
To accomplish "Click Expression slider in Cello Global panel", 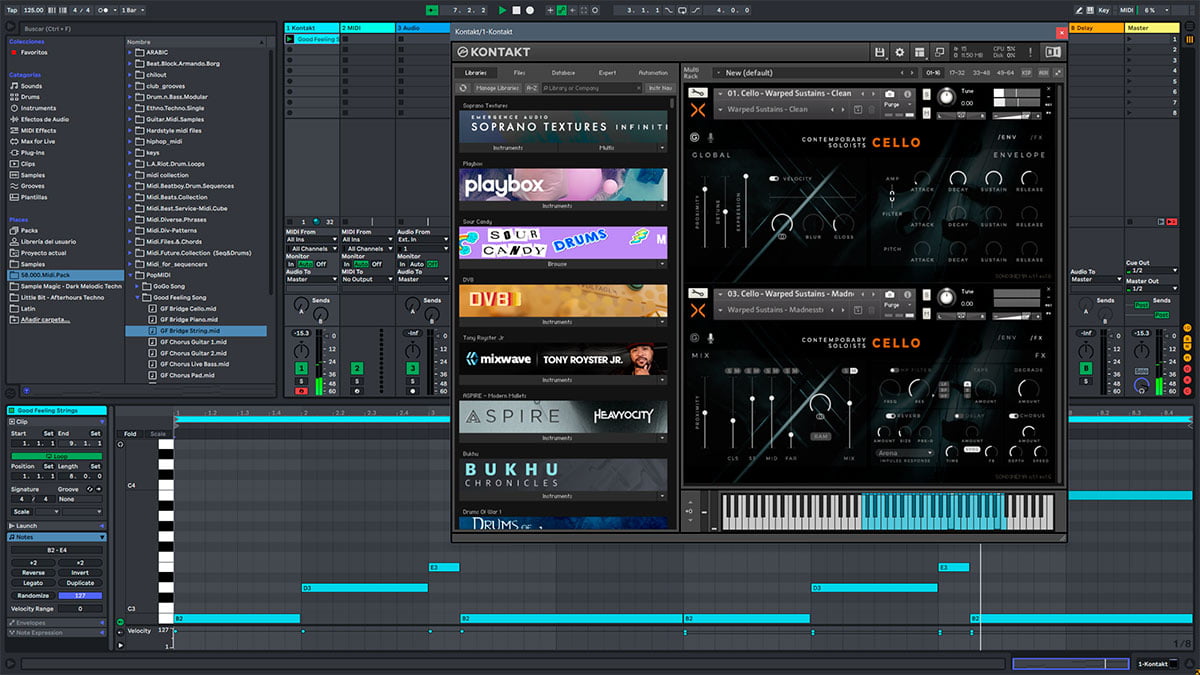I will pos(746,210).
